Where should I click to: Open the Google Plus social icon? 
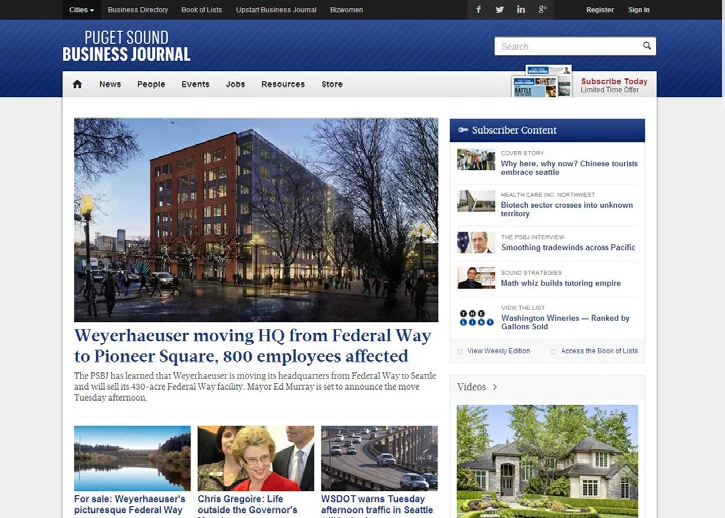(x=542, y=9)
